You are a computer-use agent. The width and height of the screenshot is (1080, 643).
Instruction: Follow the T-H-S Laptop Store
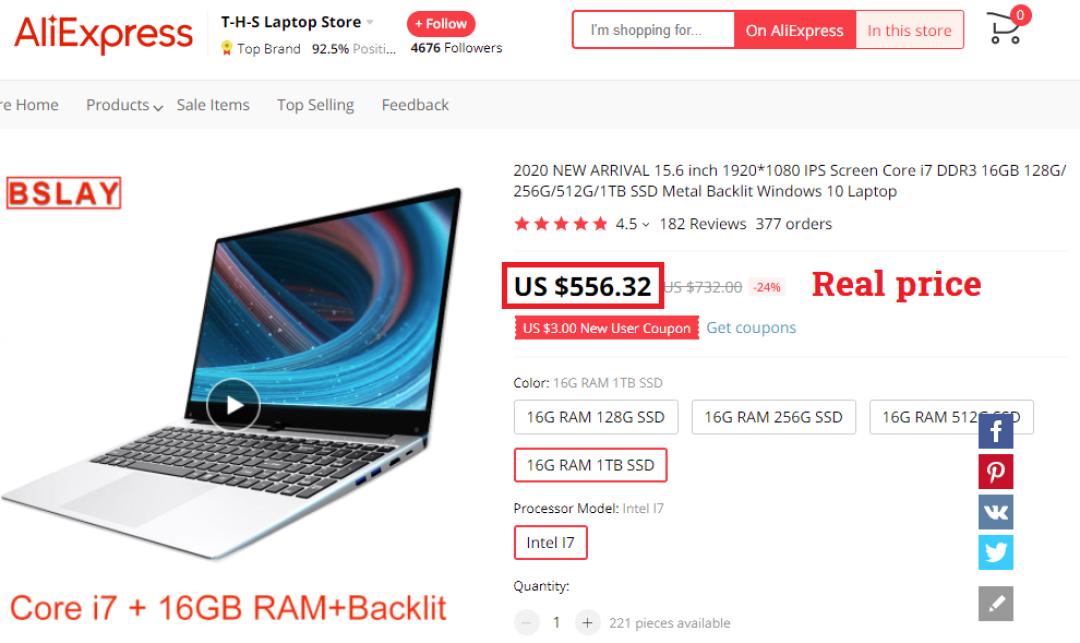[441, 23]
